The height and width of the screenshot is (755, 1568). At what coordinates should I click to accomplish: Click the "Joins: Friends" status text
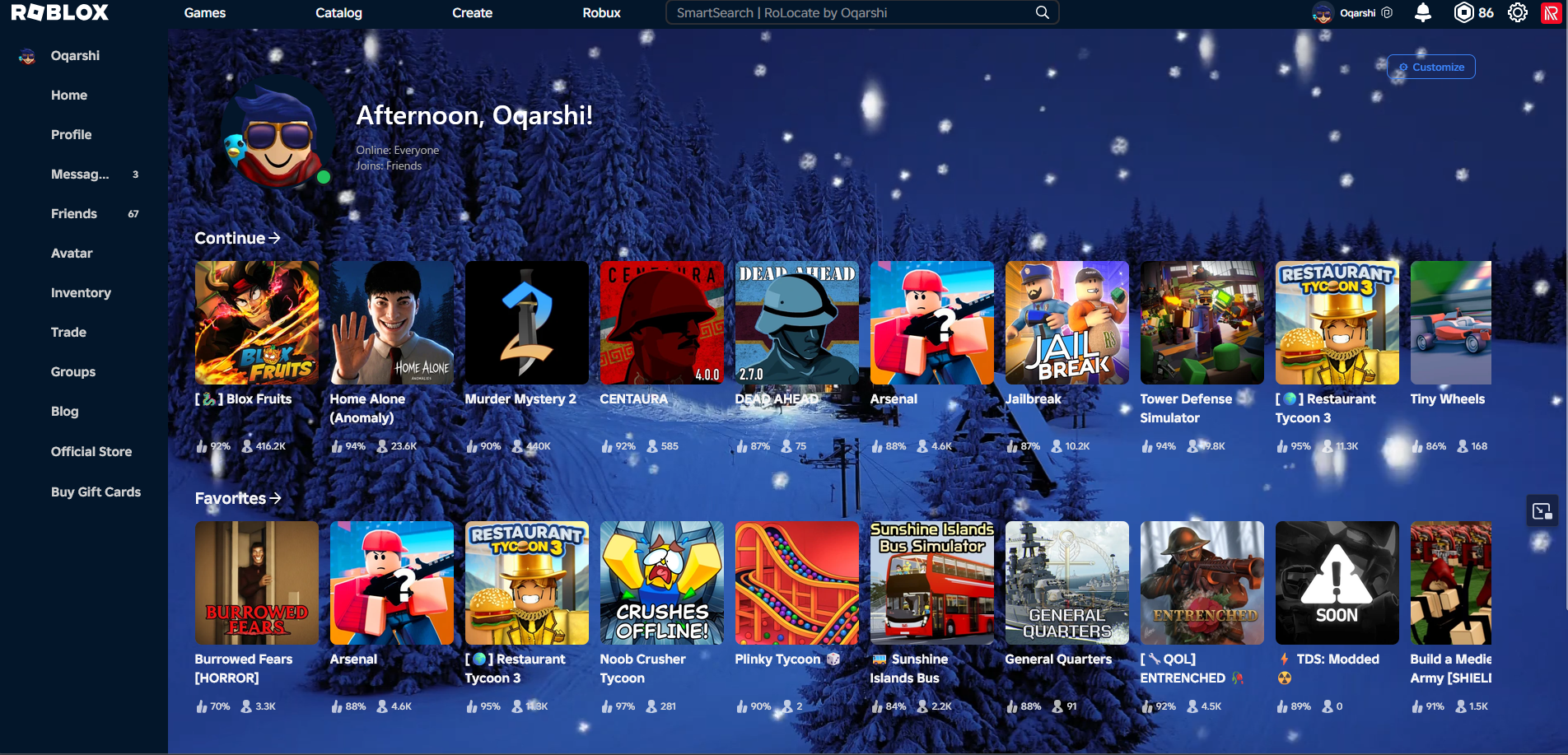click(x=389, y=165)
